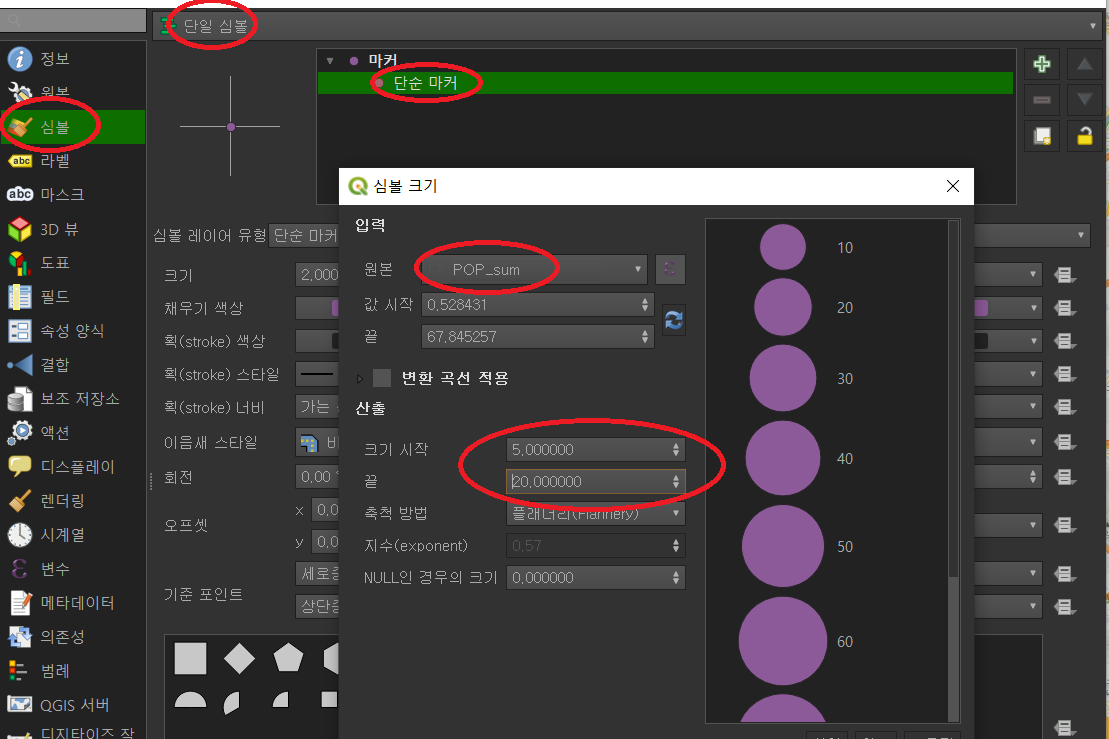Click the 보조 저장소 (Auxiliary Storage) icon
Image resolution: width=1109 pixels, height=739 pixels.
20,399
